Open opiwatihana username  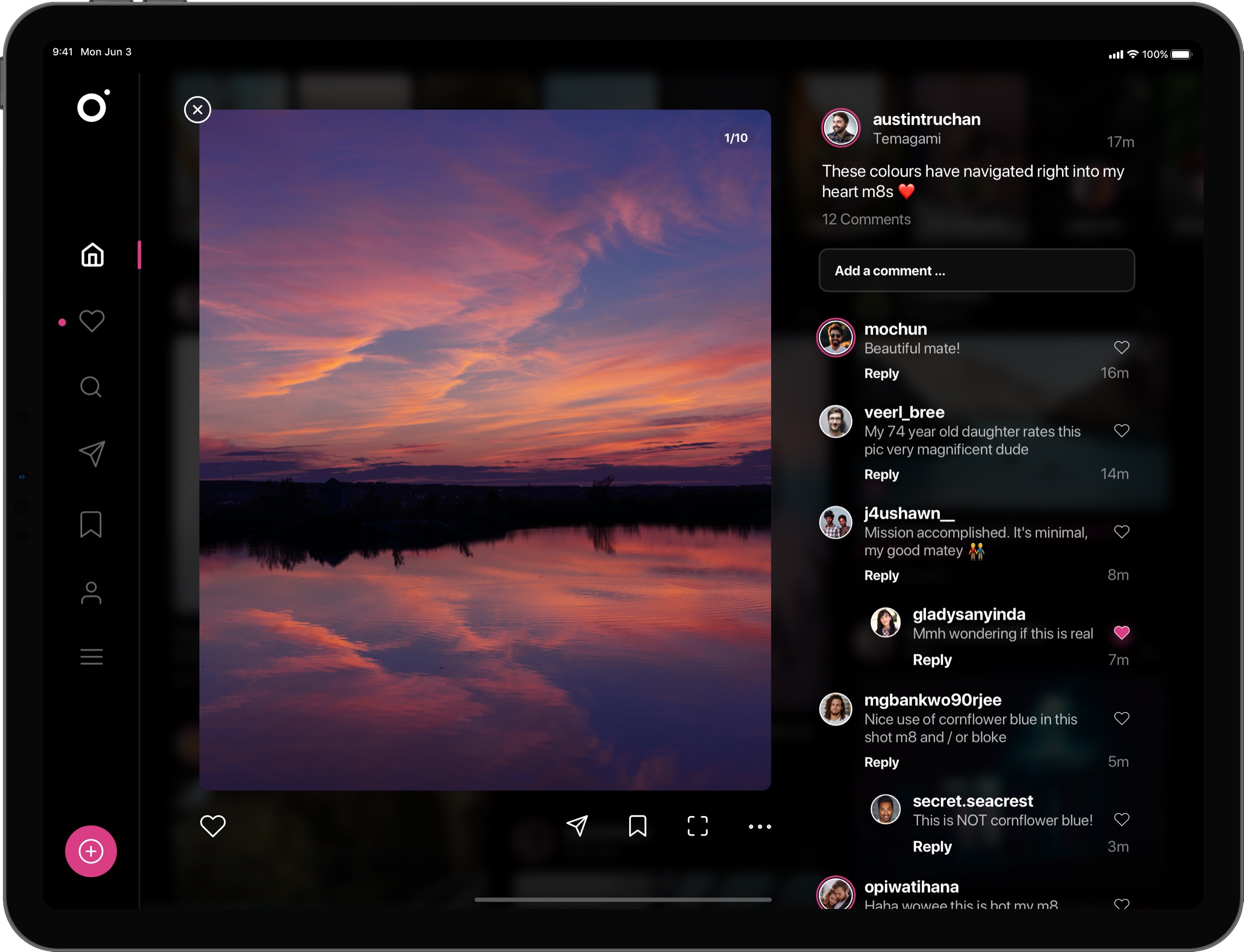point(911,886)
